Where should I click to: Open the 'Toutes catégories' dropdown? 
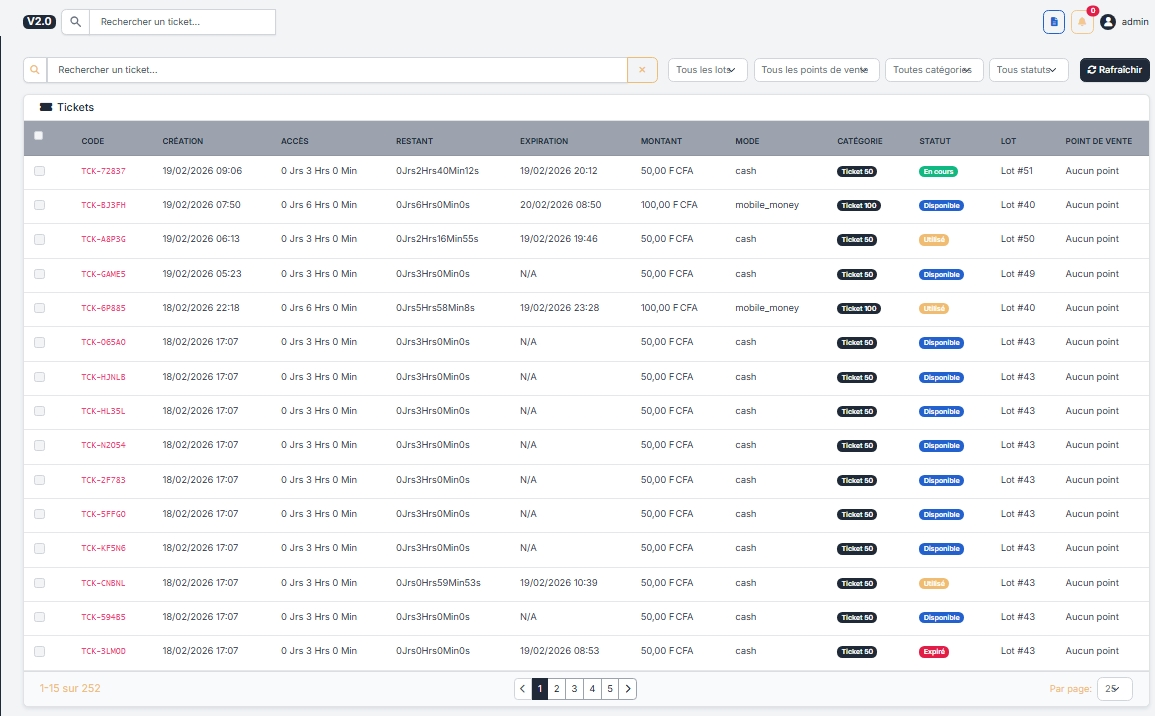933,70
